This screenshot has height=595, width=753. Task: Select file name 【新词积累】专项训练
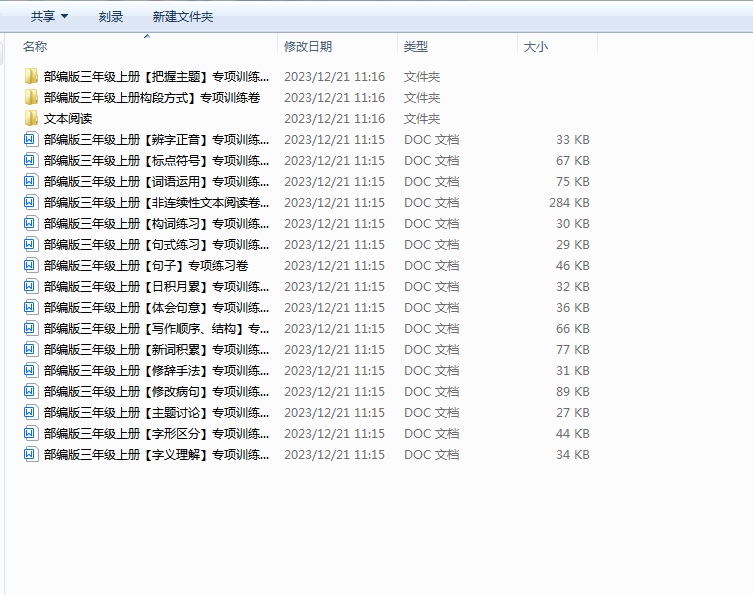(x=157, y=350)
